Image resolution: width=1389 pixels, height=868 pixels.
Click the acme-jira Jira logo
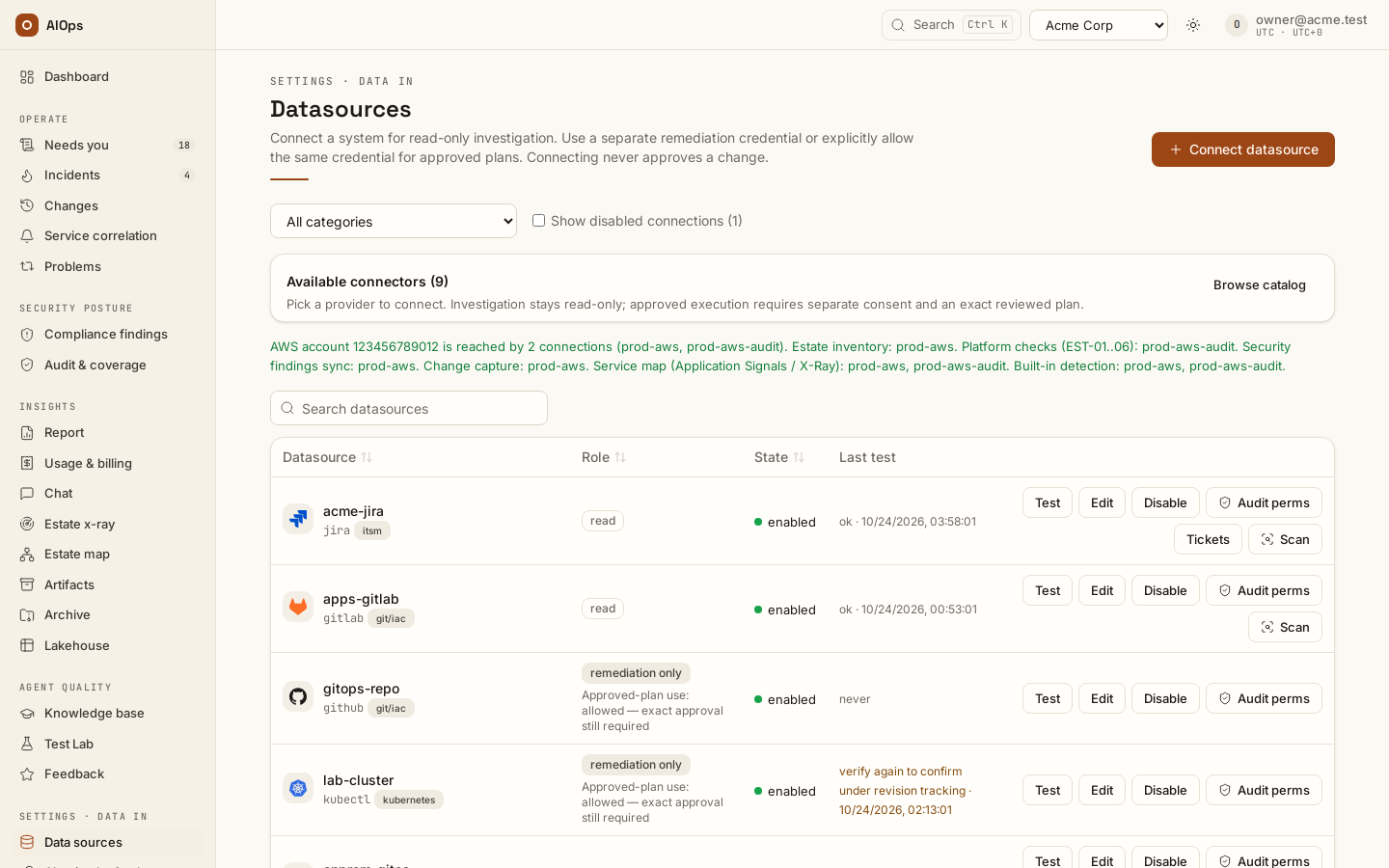pos(298,519)
